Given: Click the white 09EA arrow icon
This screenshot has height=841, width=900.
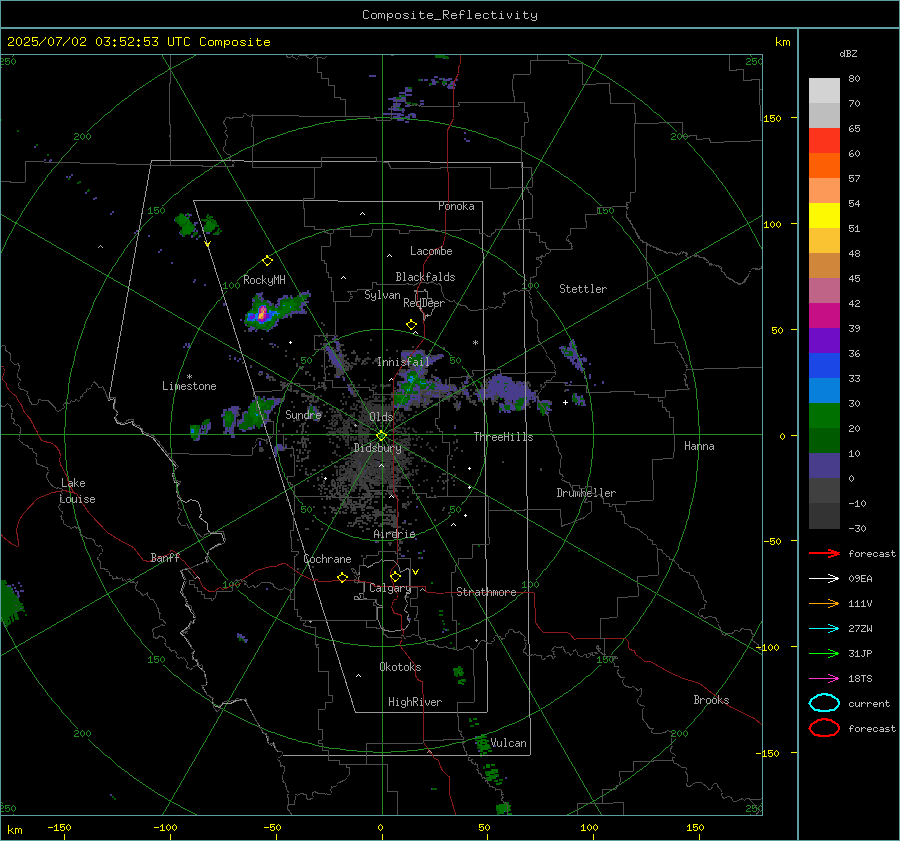Looking at the screenshot, I should (x=824, y=578).
